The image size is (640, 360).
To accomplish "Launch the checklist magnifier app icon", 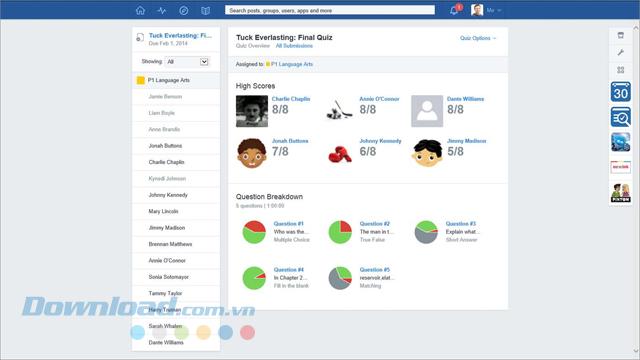I will pyautogui.click(x=620, y=117).
